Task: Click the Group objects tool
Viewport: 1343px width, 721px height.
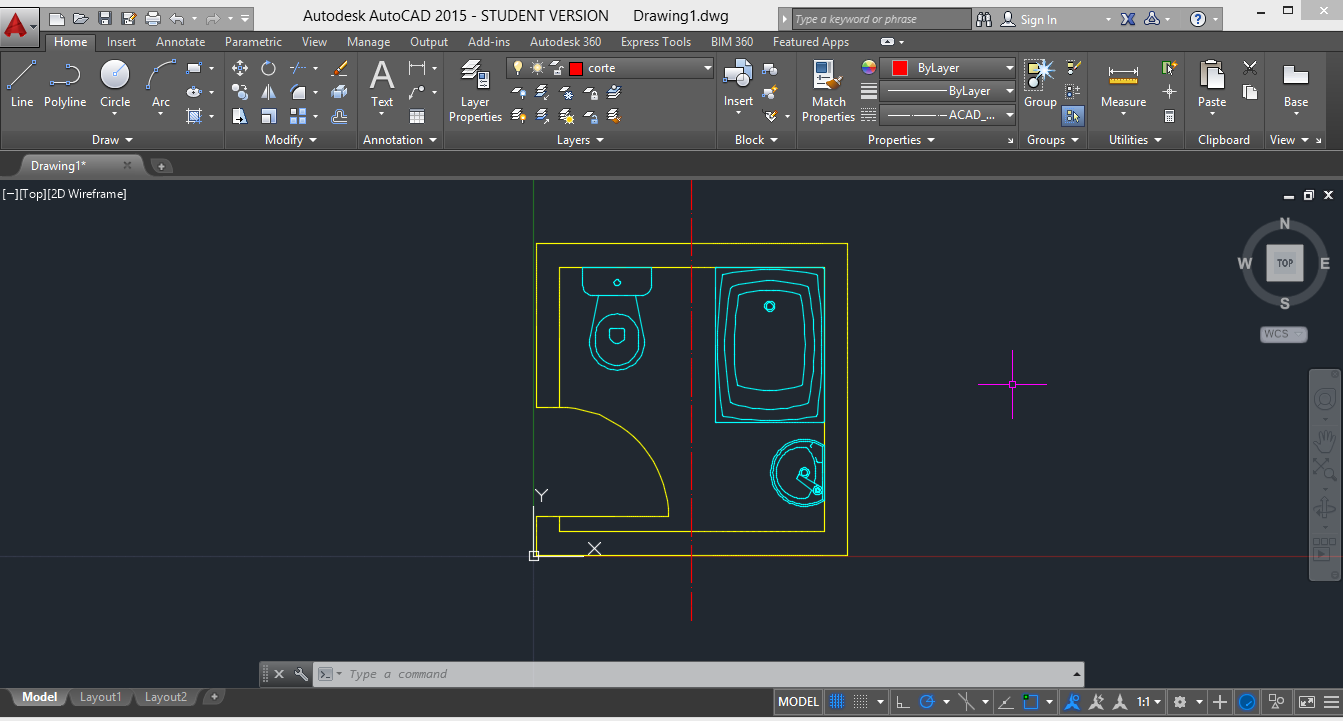Action: point(1040,84)
